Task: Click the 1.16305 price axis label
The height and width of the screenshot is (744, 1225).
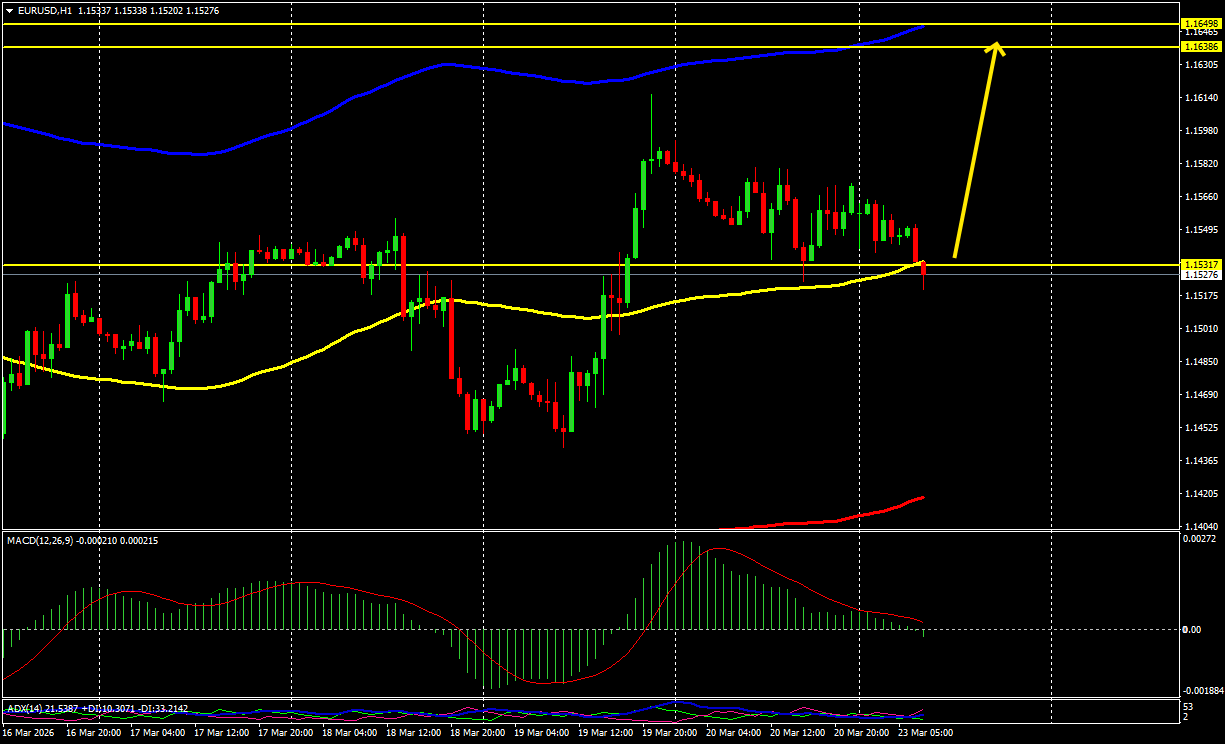Action: (1200, 65)
